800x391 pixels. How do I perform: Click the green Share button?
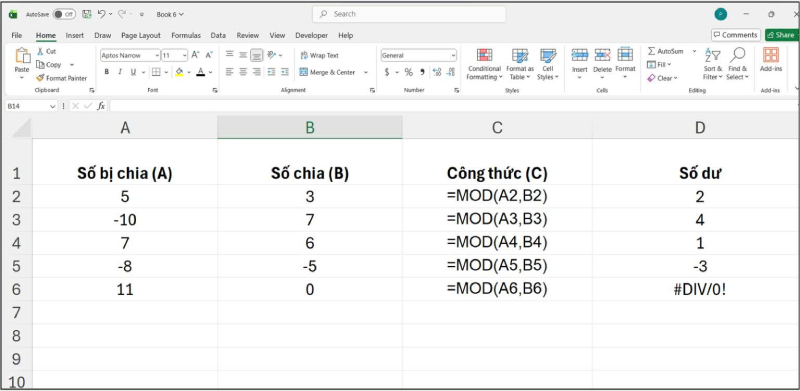pyautogui.click(x=782, y=35)
